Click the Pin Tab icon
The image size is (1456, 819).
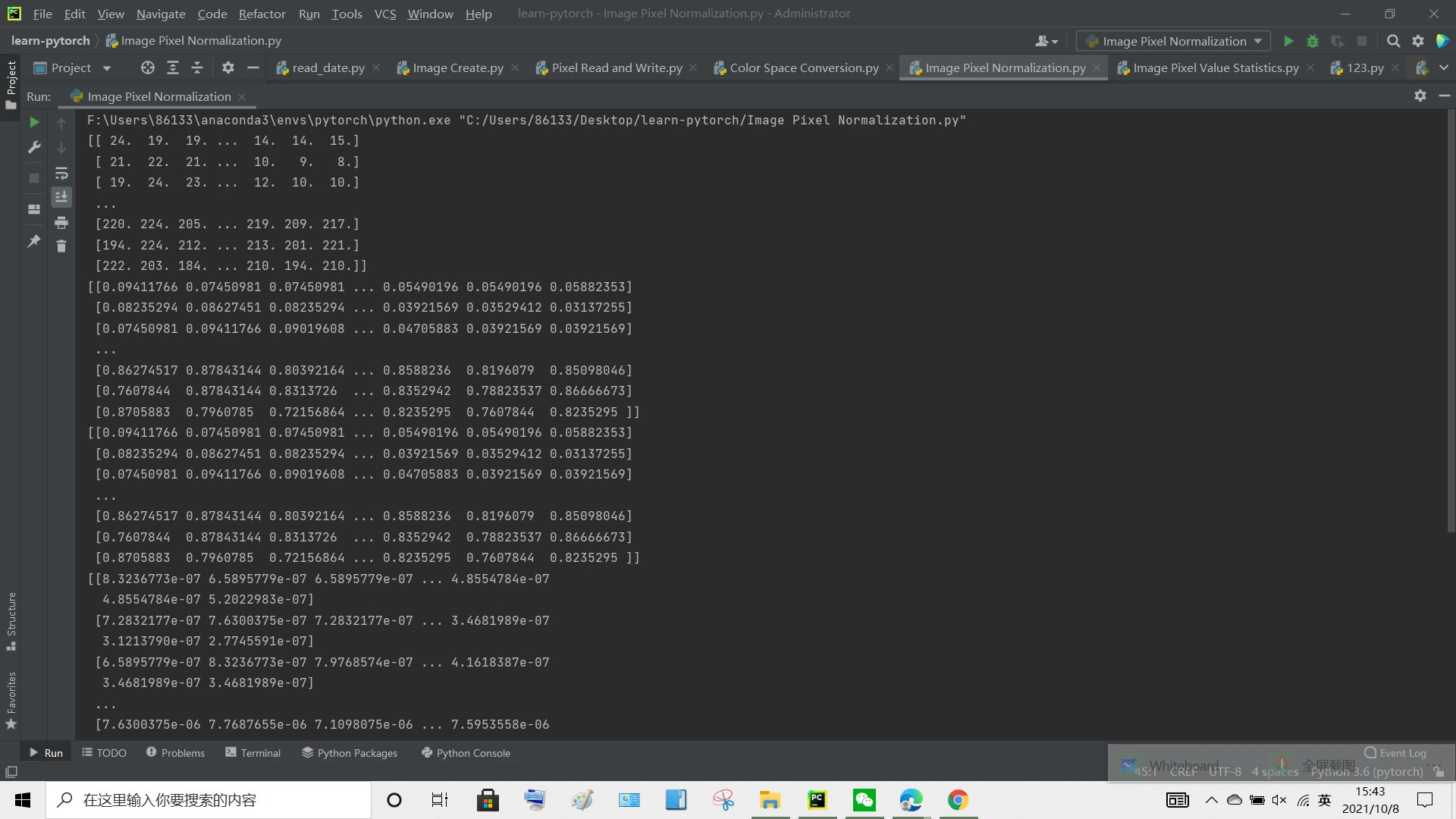(34, 241)
